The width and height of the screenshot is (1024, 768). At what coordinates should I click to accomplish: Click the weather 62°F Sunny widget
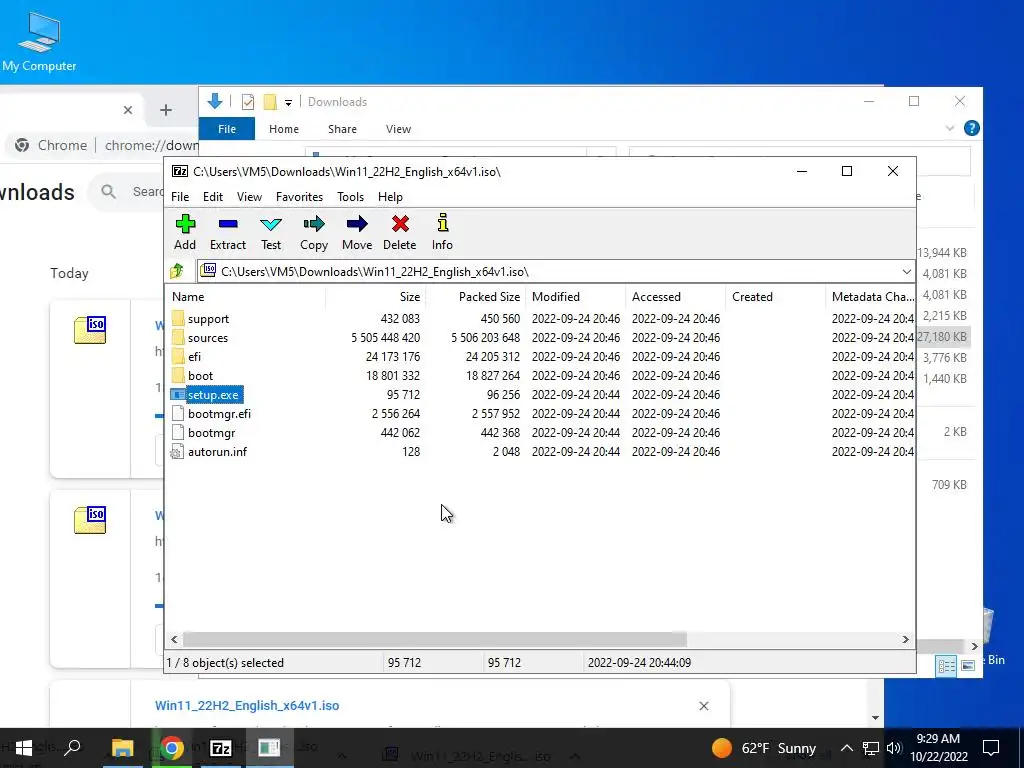point(763,748)
